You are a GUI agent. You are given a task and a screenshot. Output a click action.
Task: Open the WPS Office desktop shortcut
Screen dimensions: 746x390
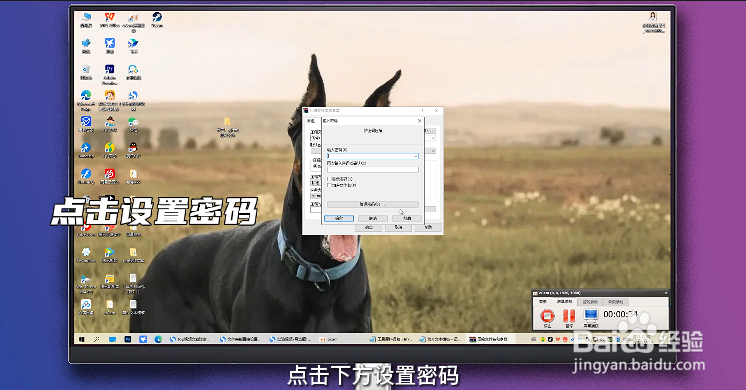pyautogui.click(x=110, y=20)
